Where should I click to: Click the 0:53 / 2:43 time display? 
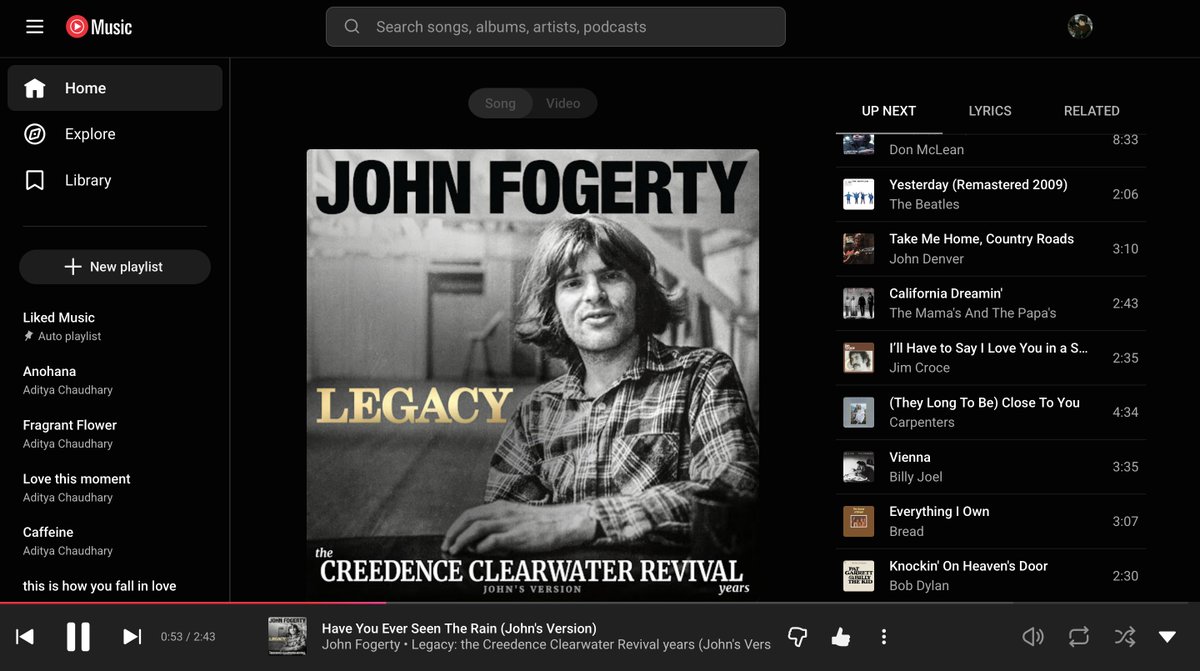pyautogui.click(x=188, y=637)
